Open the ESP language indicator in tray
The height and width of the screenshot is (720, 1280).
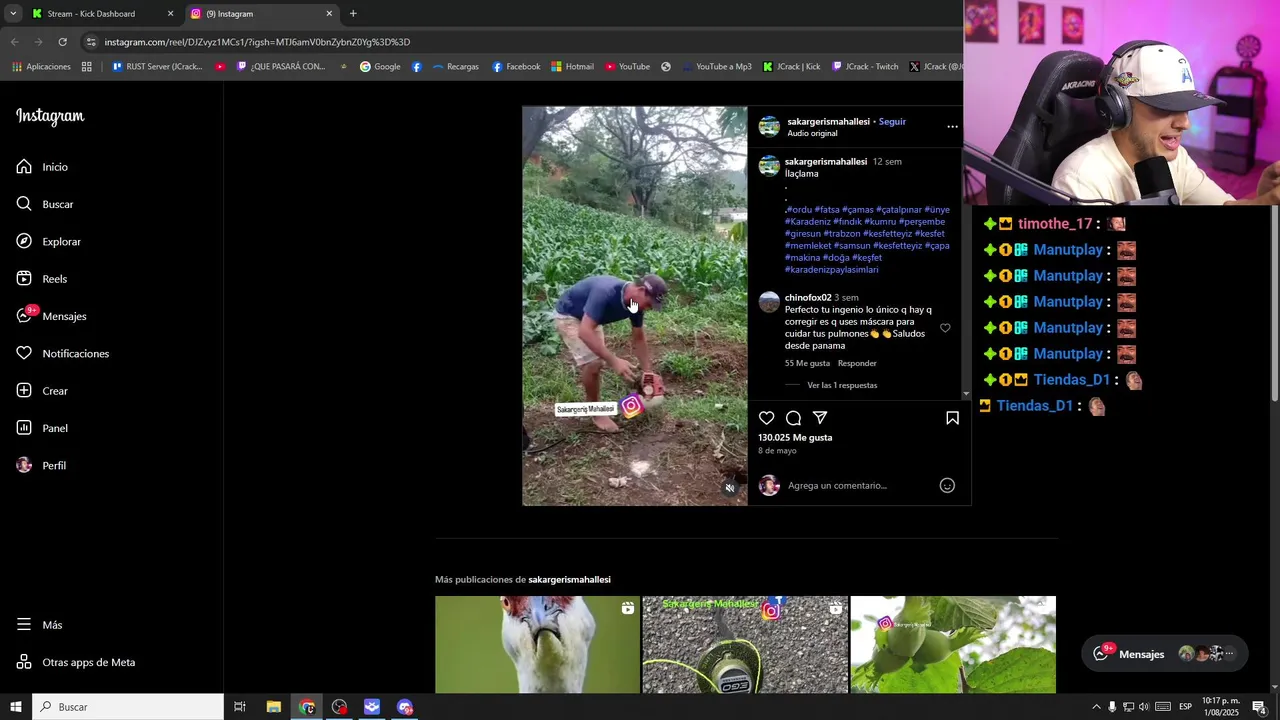tap(1187, 707)
